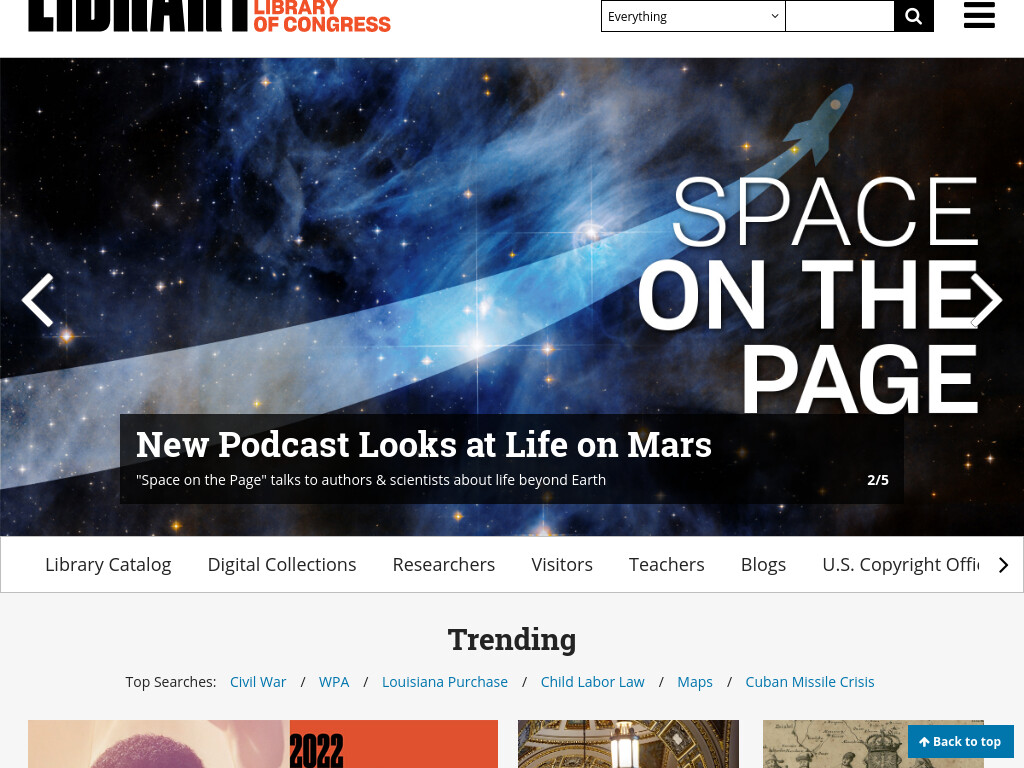This screenshot has height=768, width=1024.
Task: Open the New Podcast Looks at Life on Mars headline
Action: (x=424, y=445)
